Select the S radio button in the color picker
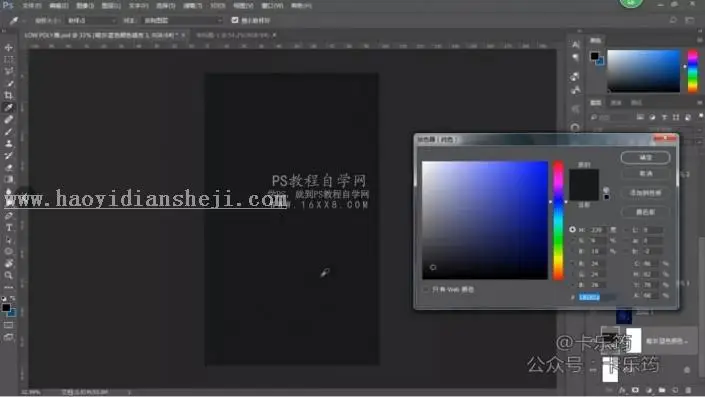Image resolution: width=705 pixels, height=397 pixels. pyautogui.click(x=572, y=241)
